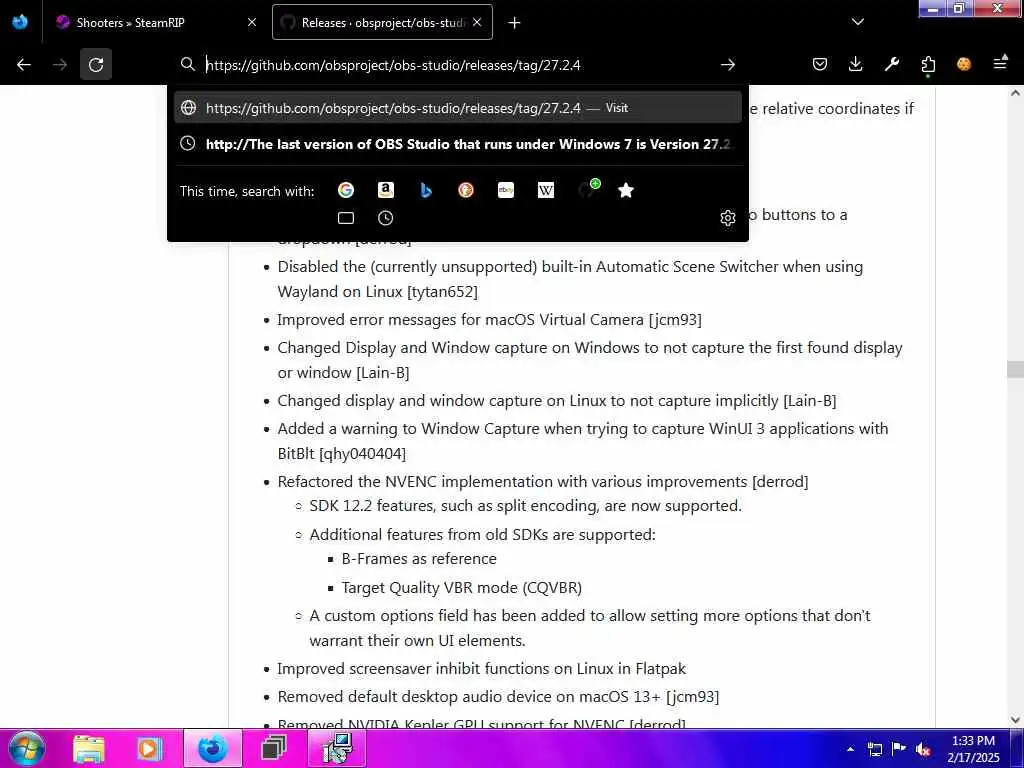The height and width of the screenshot is (768, 1024).
Task: Click "Removed default desktop audio device" bullet text
Action: click(x=498, y=697)
